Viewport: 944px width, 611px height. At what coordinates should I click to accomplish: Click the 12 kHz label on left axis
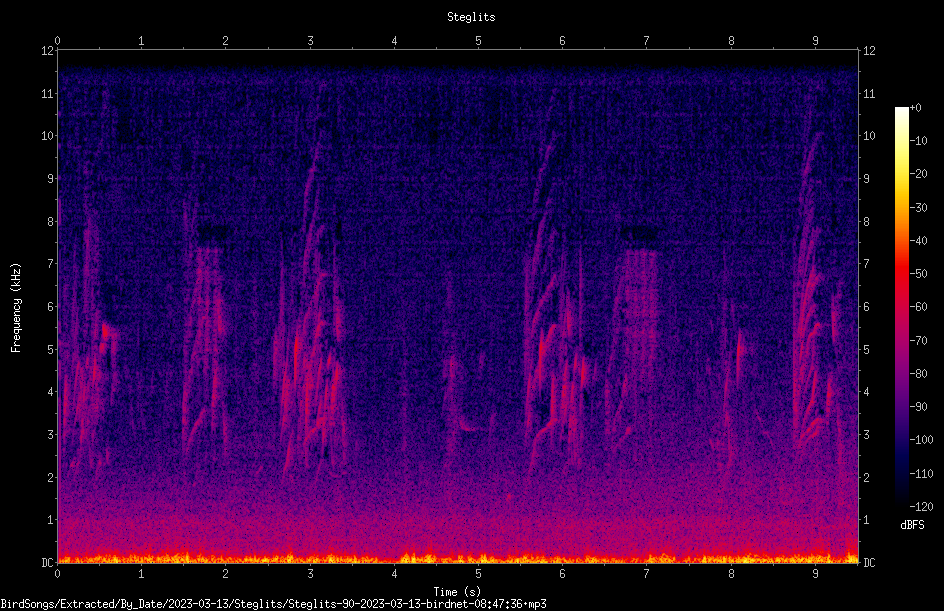(x=48, y=51)
